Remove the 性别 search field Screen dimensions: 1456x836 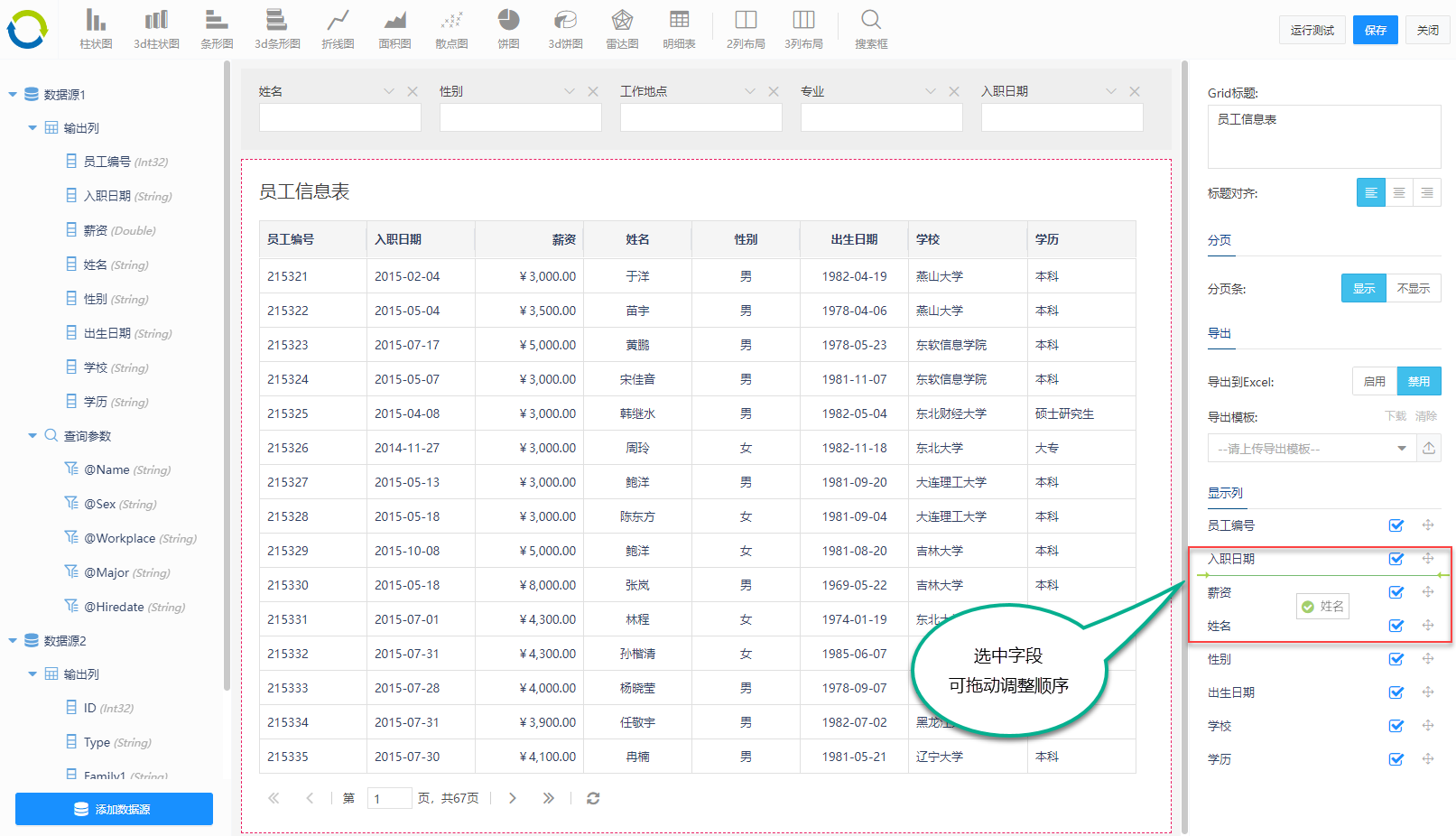(593, 91)
